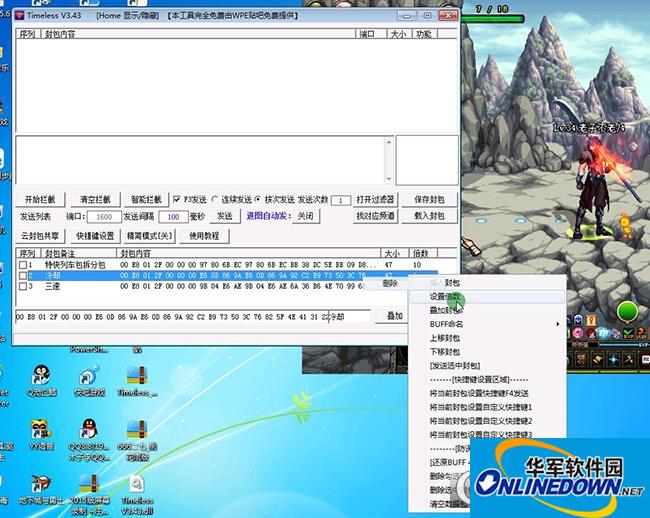Click the packet note field containing 冷却

tap(349, 317)
